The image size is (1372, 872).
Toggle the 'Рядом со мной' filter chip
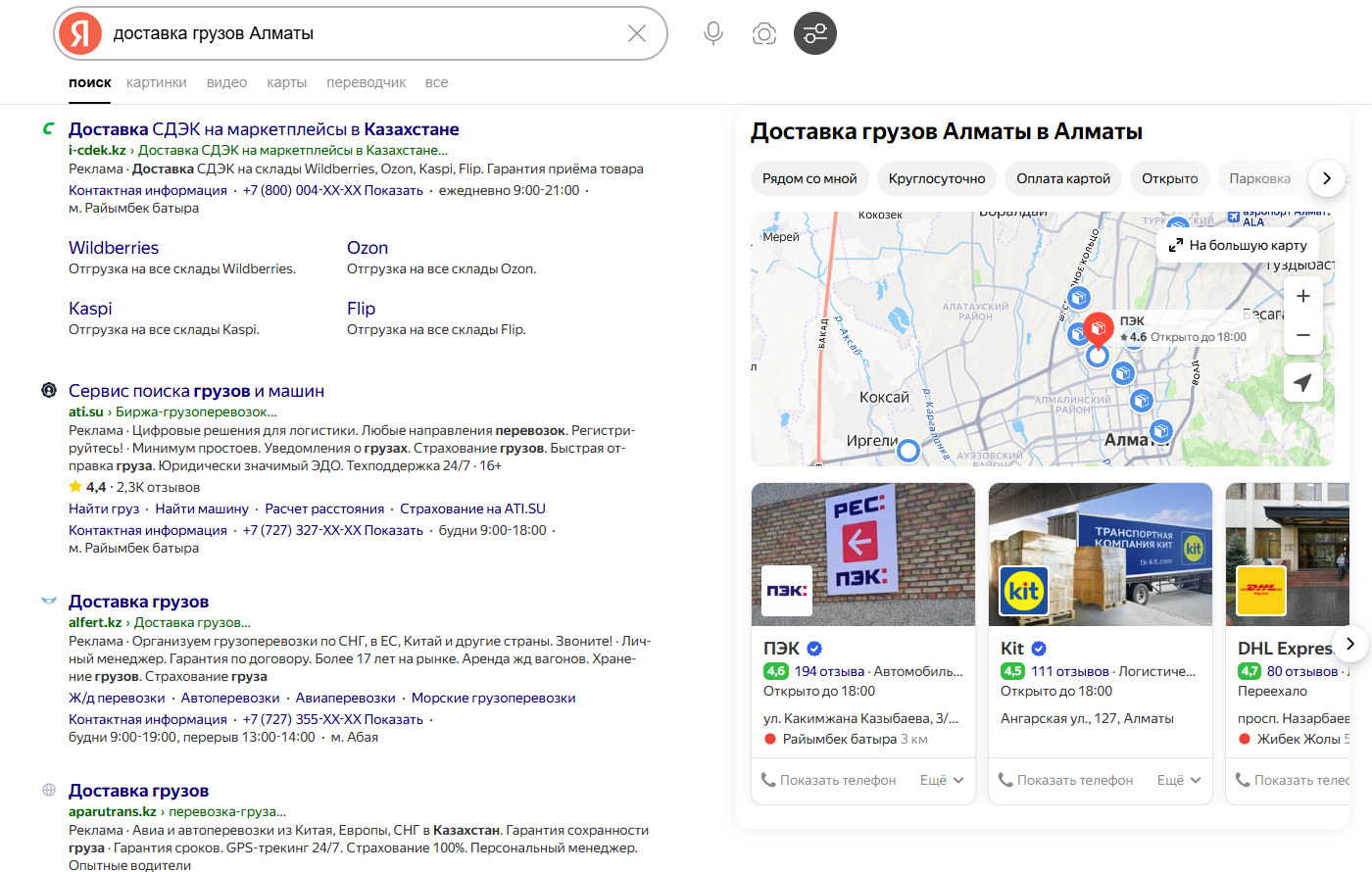click(809, 178)
